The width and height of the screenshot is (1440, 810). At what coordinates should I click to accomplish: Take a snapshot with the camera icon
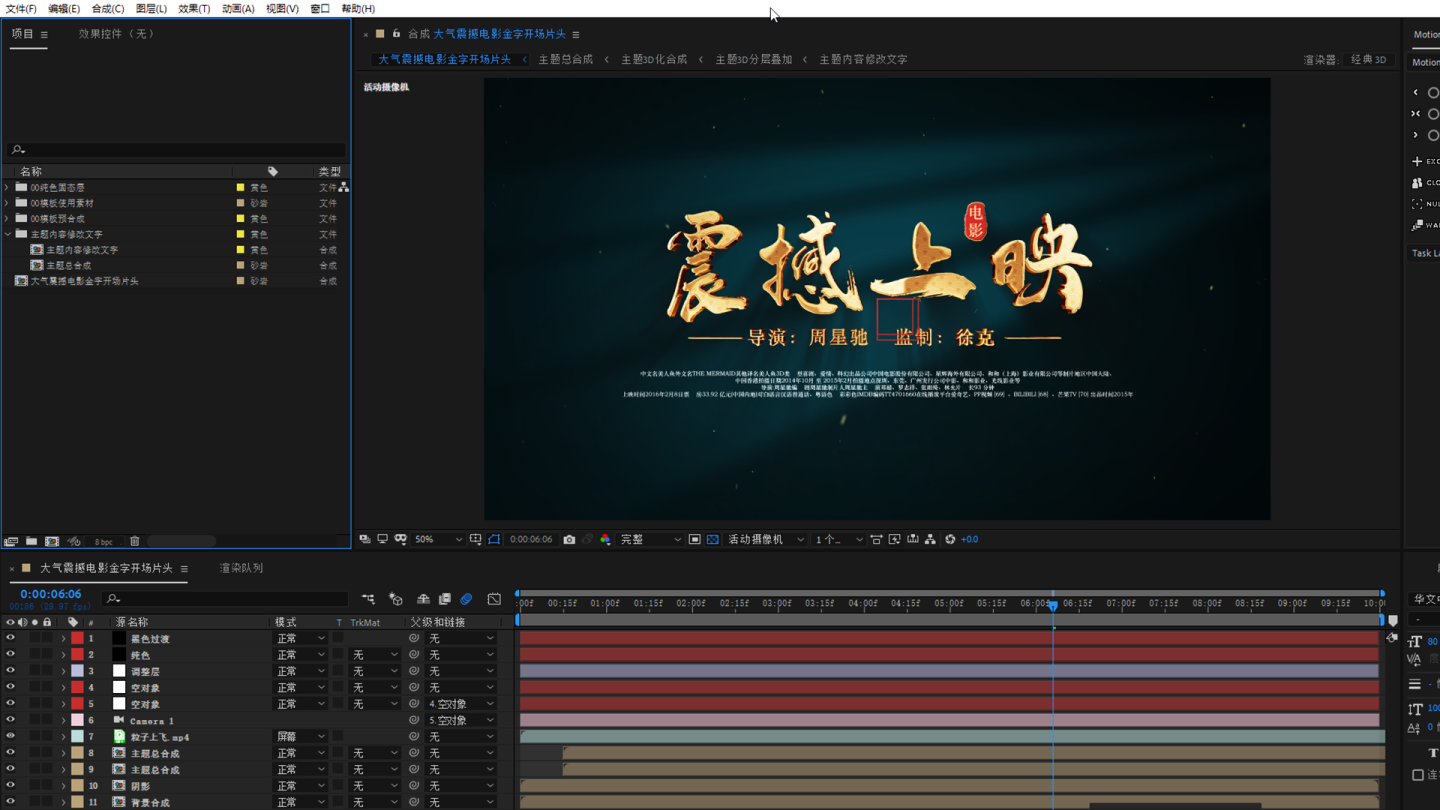tap(569, 539)
